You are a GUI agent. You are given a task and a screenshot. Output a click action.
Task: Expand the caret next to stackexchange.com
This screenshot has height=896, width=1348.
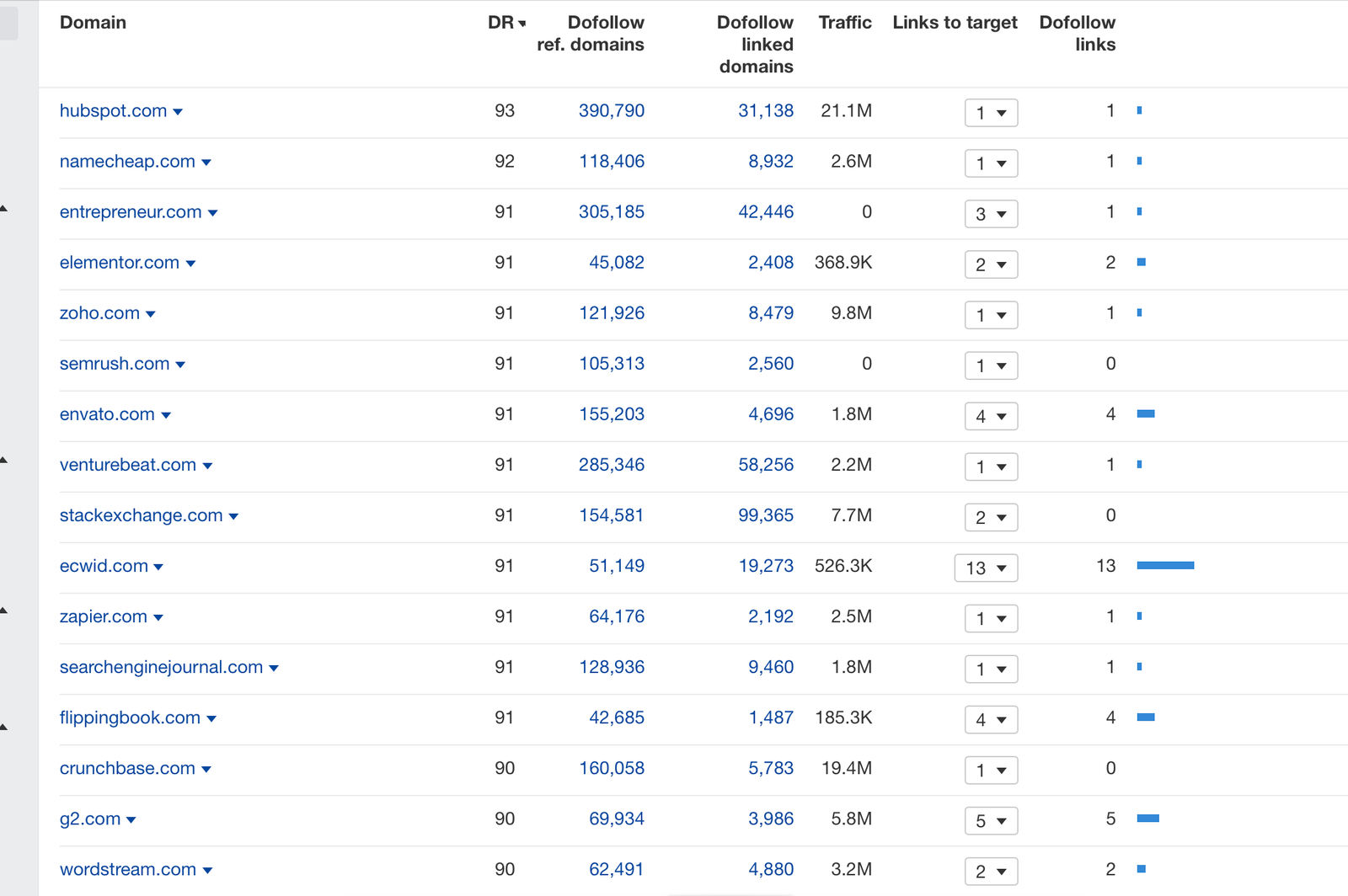pyautogui.click(x=234, y=516)
